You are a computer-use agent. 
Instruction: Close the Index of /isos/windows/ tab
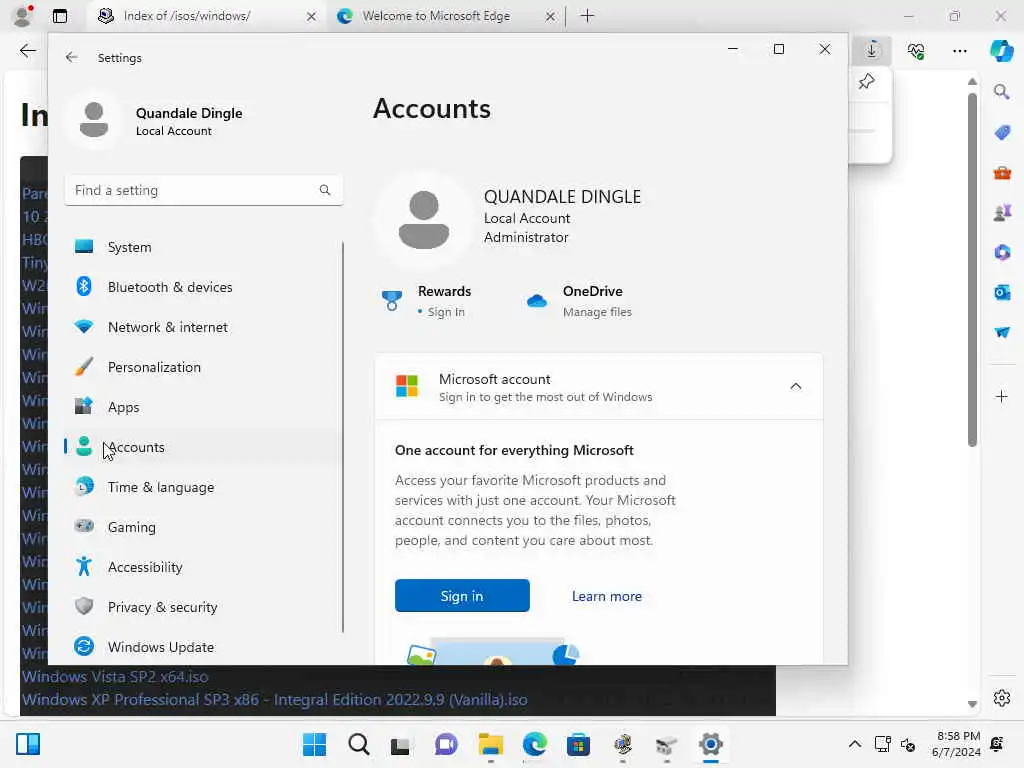pyautogui.click(x=312, y=16)
